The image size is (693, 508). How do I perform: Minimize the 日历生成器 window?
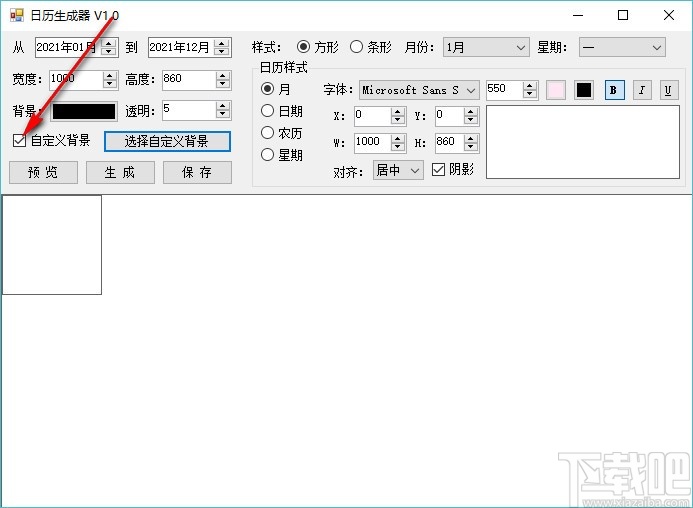(x=578, y=15)
